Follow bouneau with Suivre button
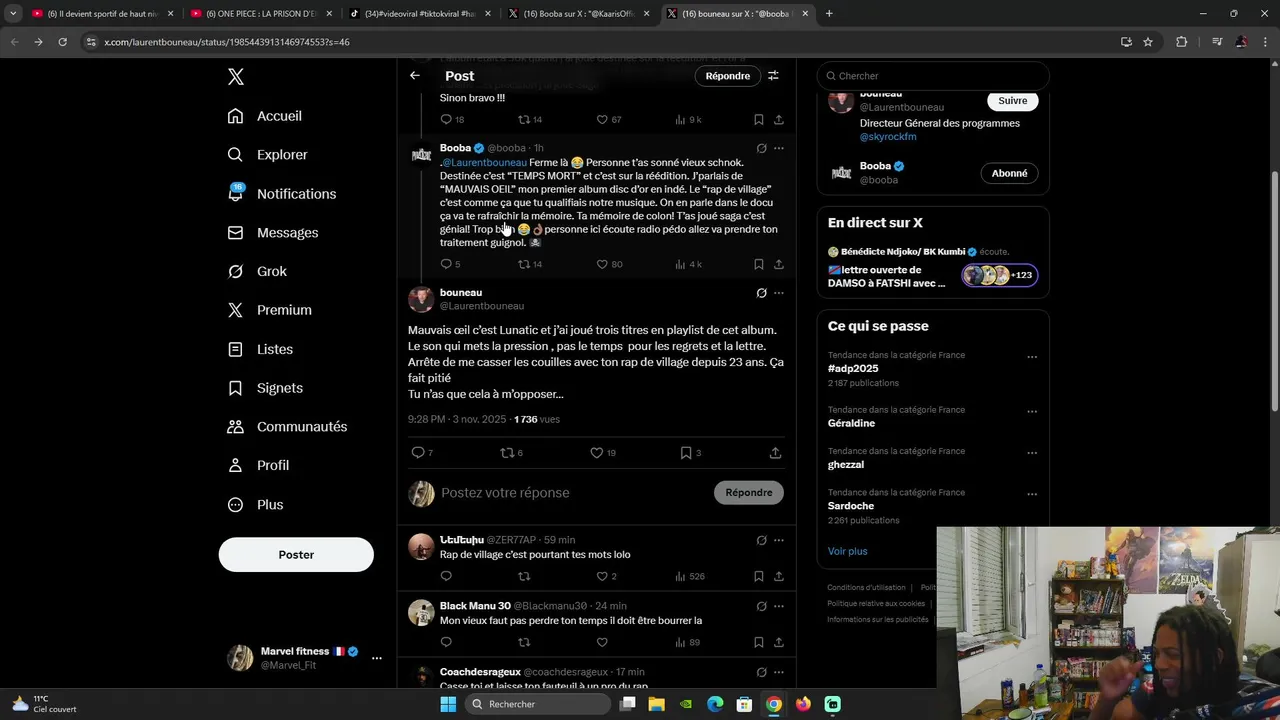The height and width of the screenshot is (720, 1280). point(1012,100)
